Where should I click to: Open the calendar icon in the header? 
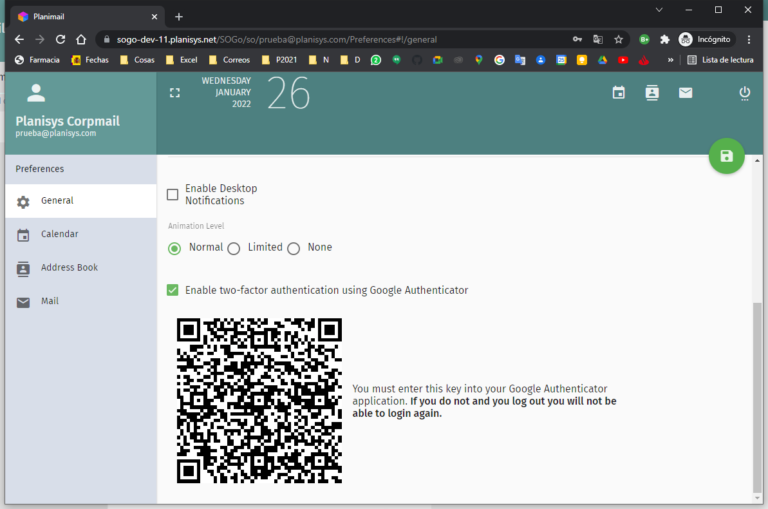pos(619,93)
